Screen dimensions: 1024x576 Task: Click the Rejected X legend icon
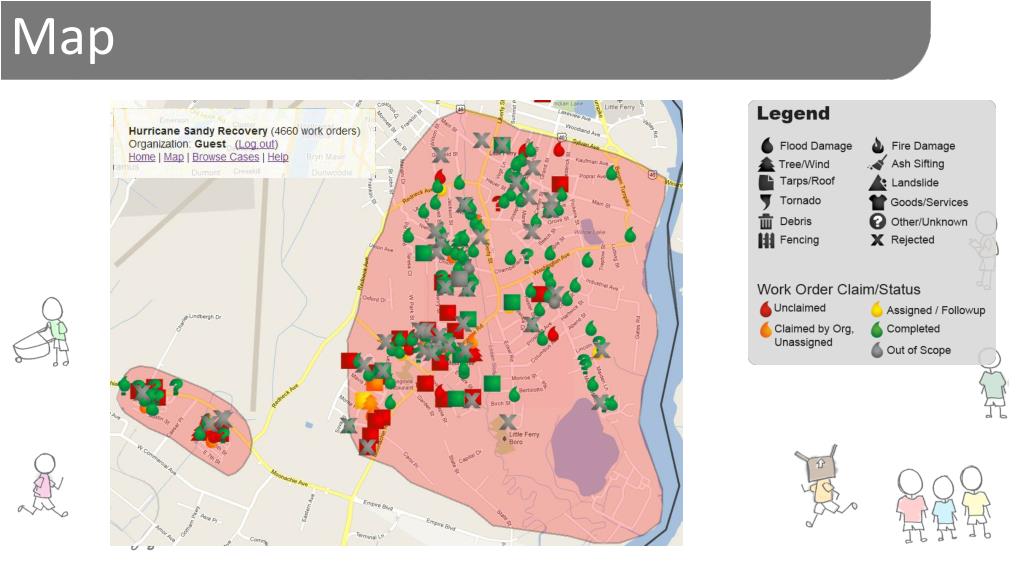tap(877, 240)
